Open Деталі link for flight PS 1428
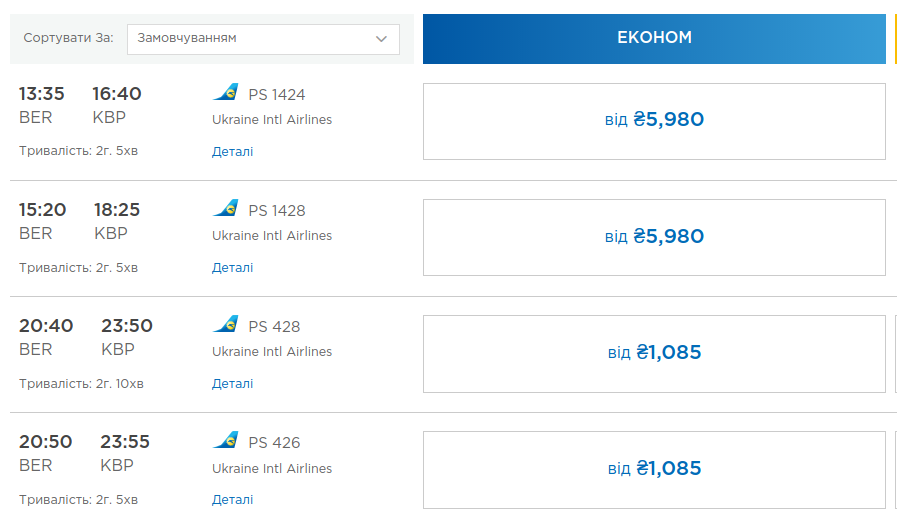 pos(232,268)
